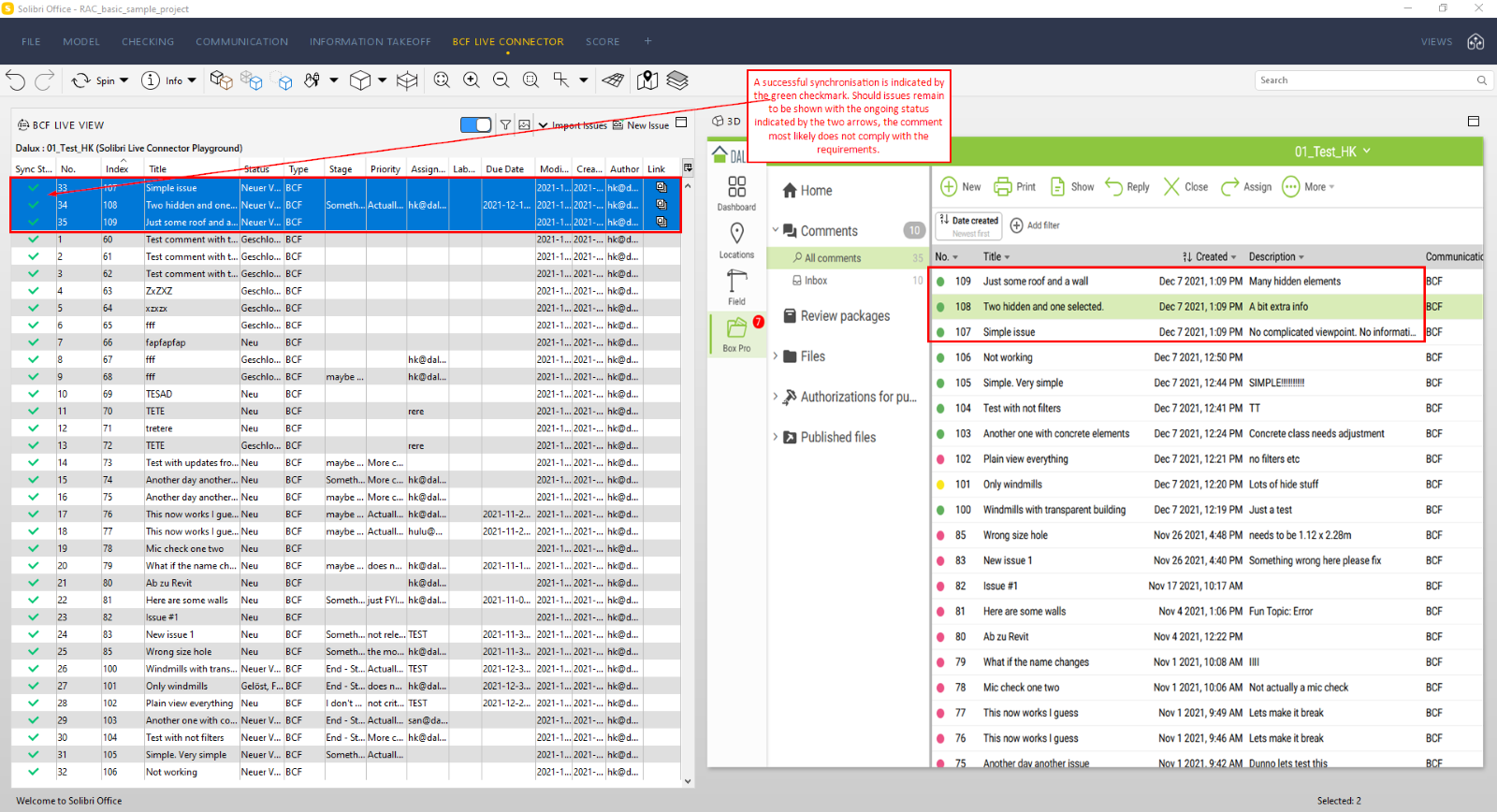This screenshot has height=812, width=1497.
Task: Click the Reply arrow icon
Action: (x=1113, y=186)
